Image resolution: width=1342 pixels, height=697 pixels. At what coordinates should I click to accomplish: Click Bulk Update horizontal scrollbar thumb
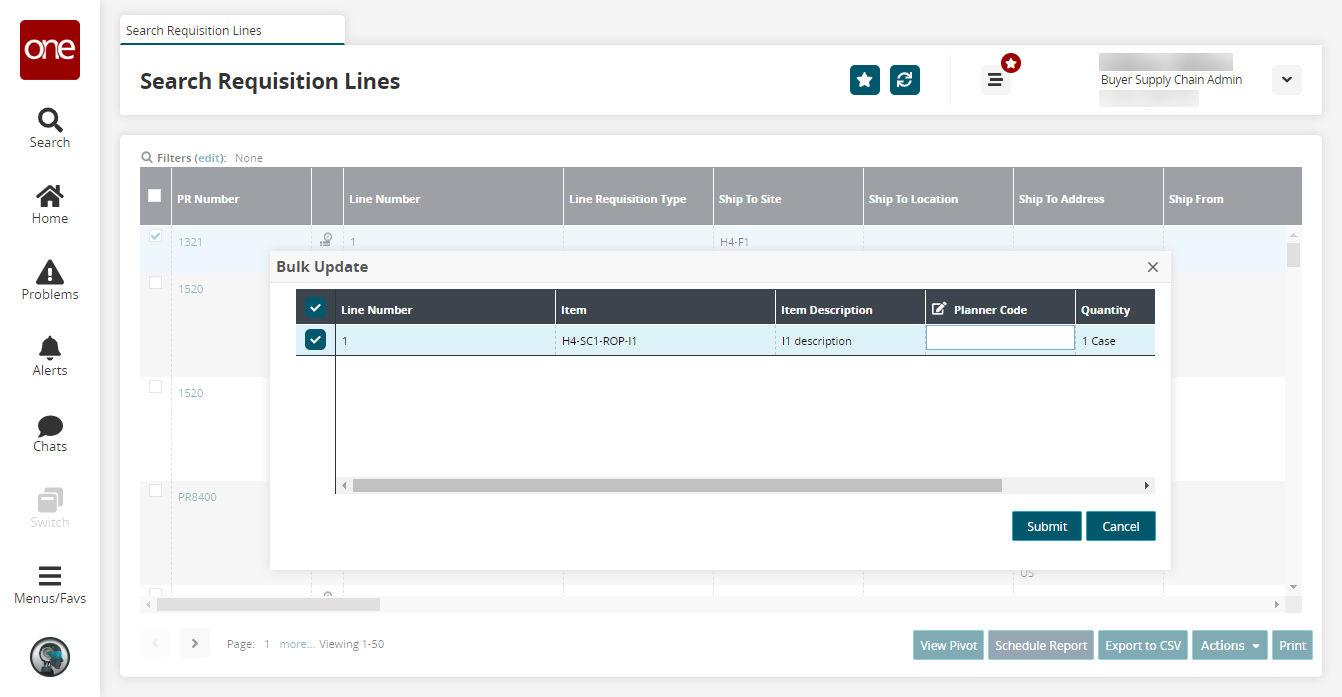[677, 485]
